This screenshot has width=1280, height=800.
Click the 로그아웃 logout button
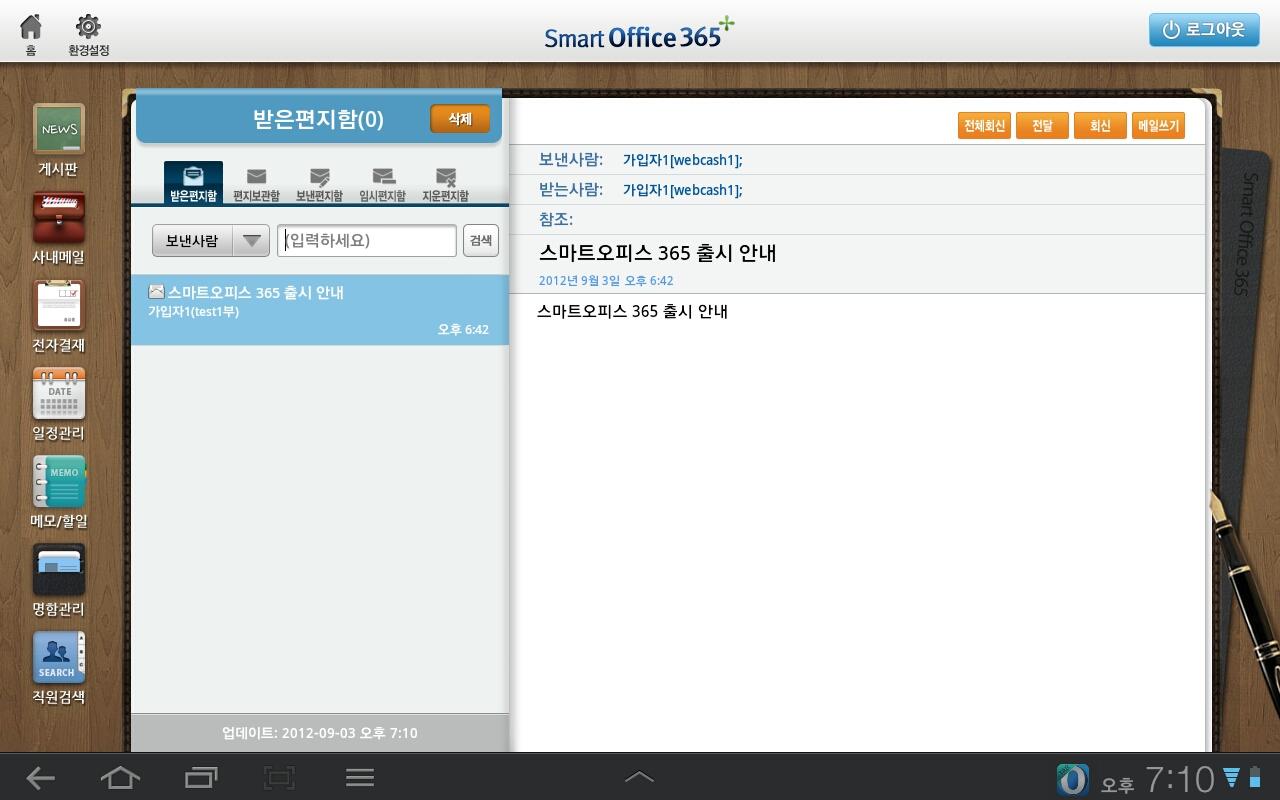click(1203, 30)
